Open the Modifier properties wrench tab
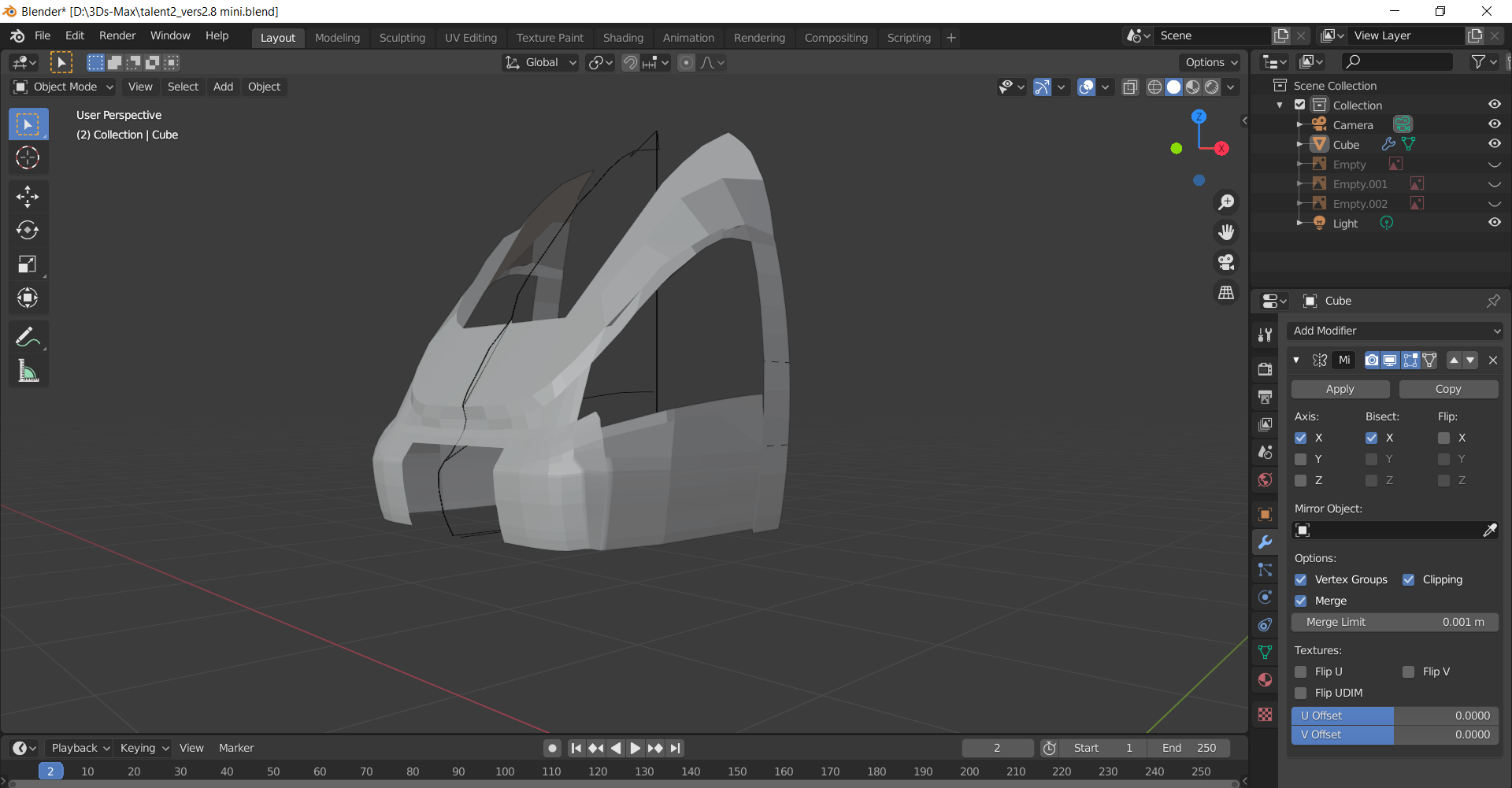Viewport: 1512px width, 788px height. tap(1266, 542)
